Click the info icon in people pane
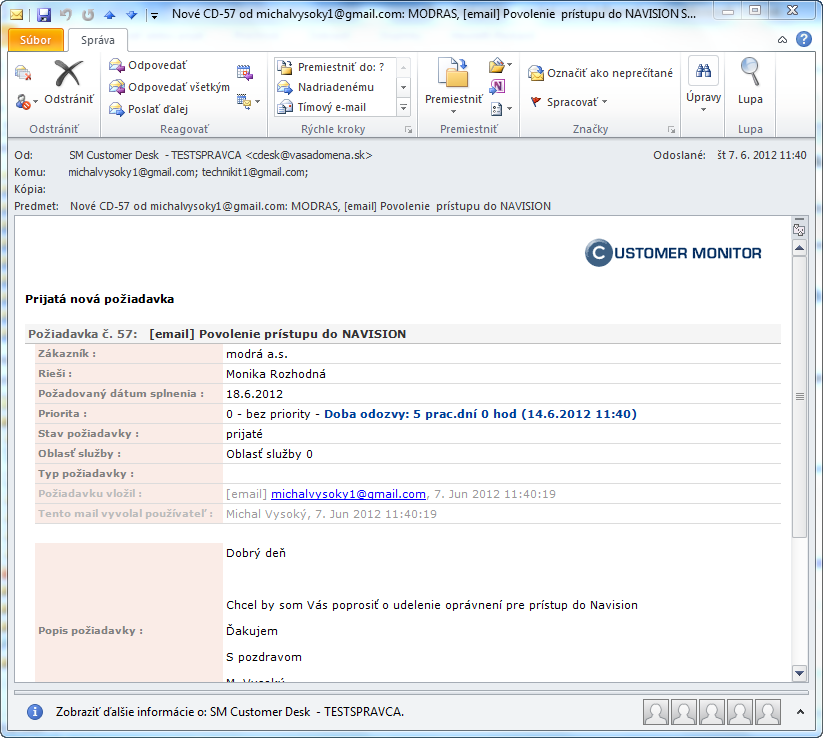Viewport: 823px width, 738px height. (x=35, y=712)
